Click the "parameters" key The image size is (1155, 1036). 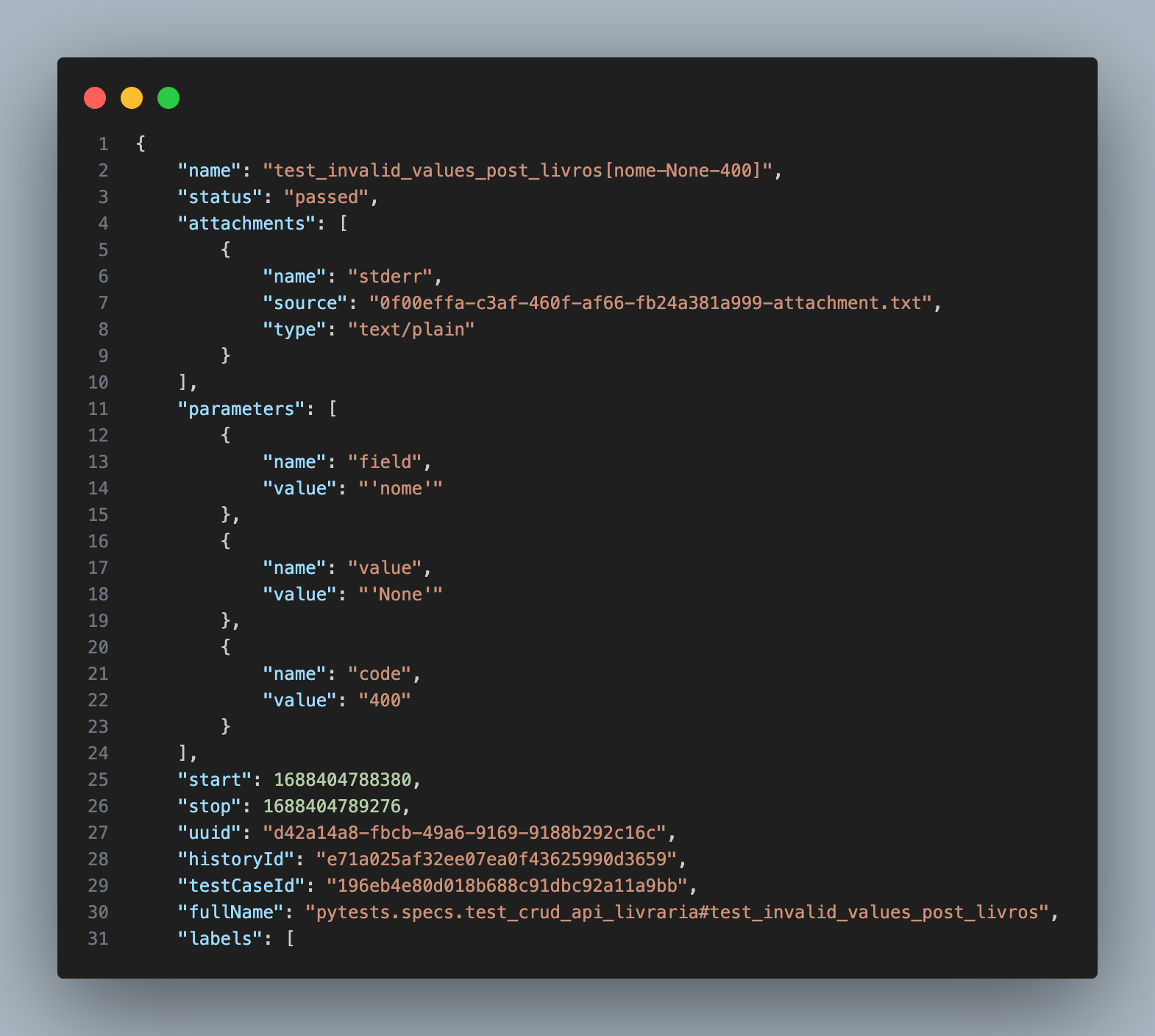pos(241,409)
